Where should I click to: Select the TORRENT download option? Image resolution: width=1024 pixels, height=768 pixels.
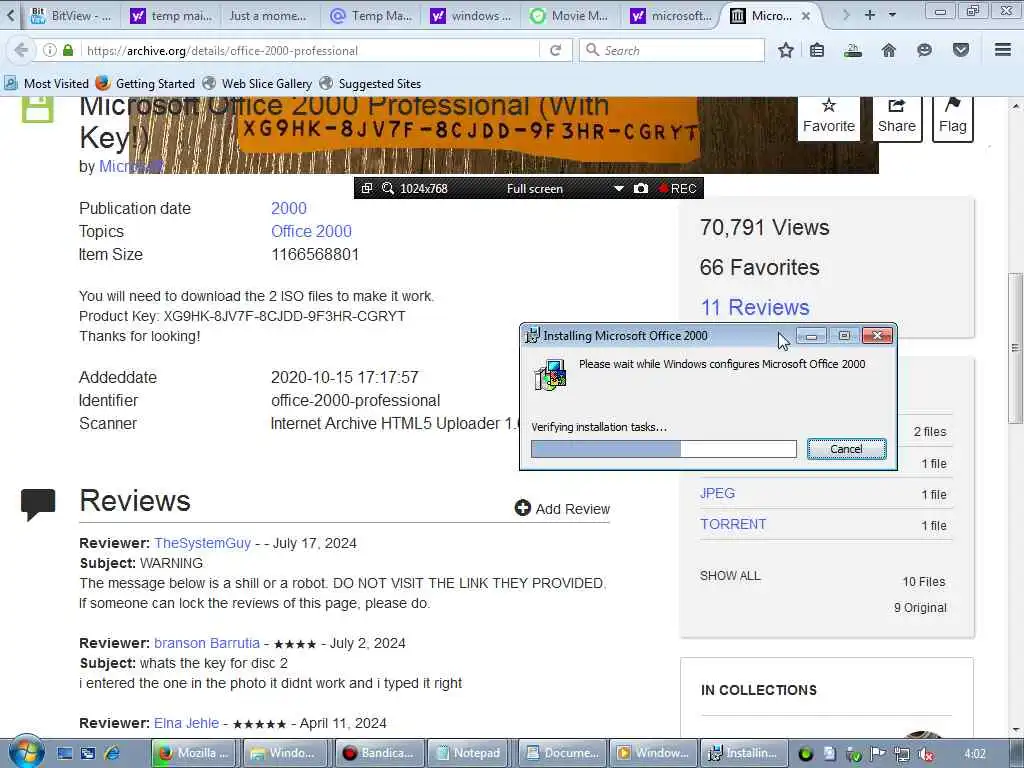pos(733,524)
